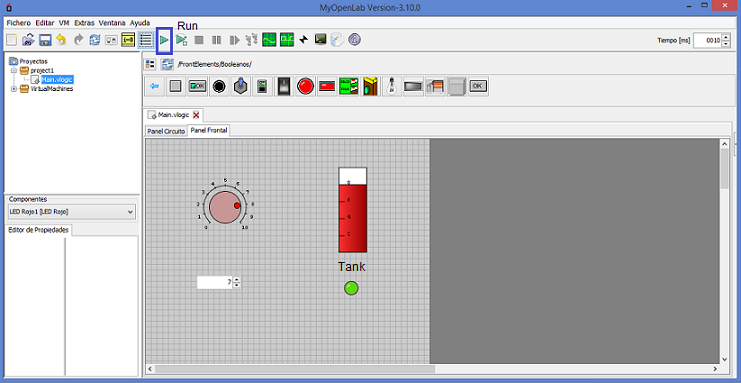Switch to the Panel Circuito tab
Image resolution: width=741 pixels, height=383 pixels.
(x=166, y=131)
